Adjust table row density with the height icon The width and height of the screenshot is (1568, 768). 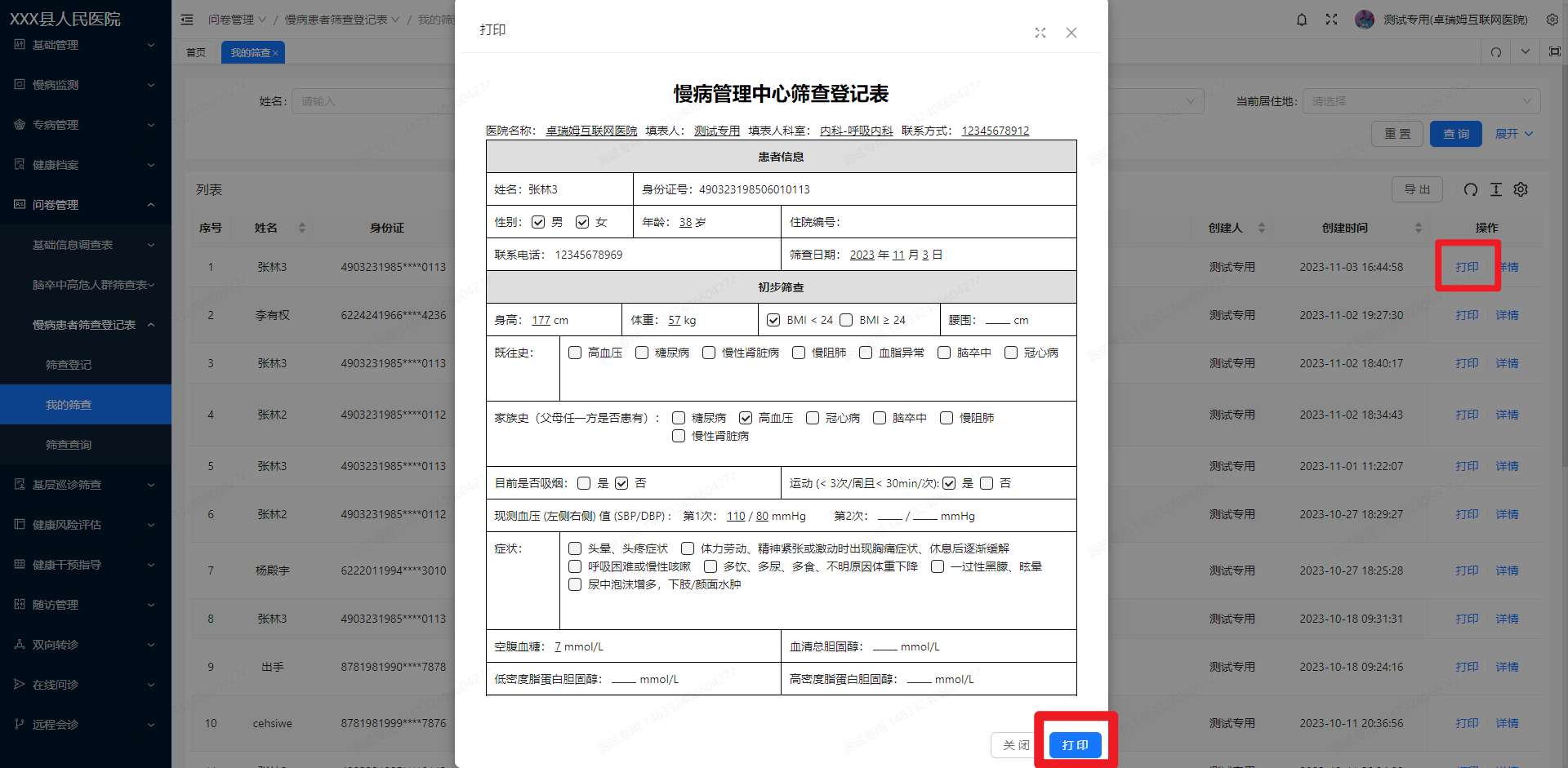click(1496, 189)
